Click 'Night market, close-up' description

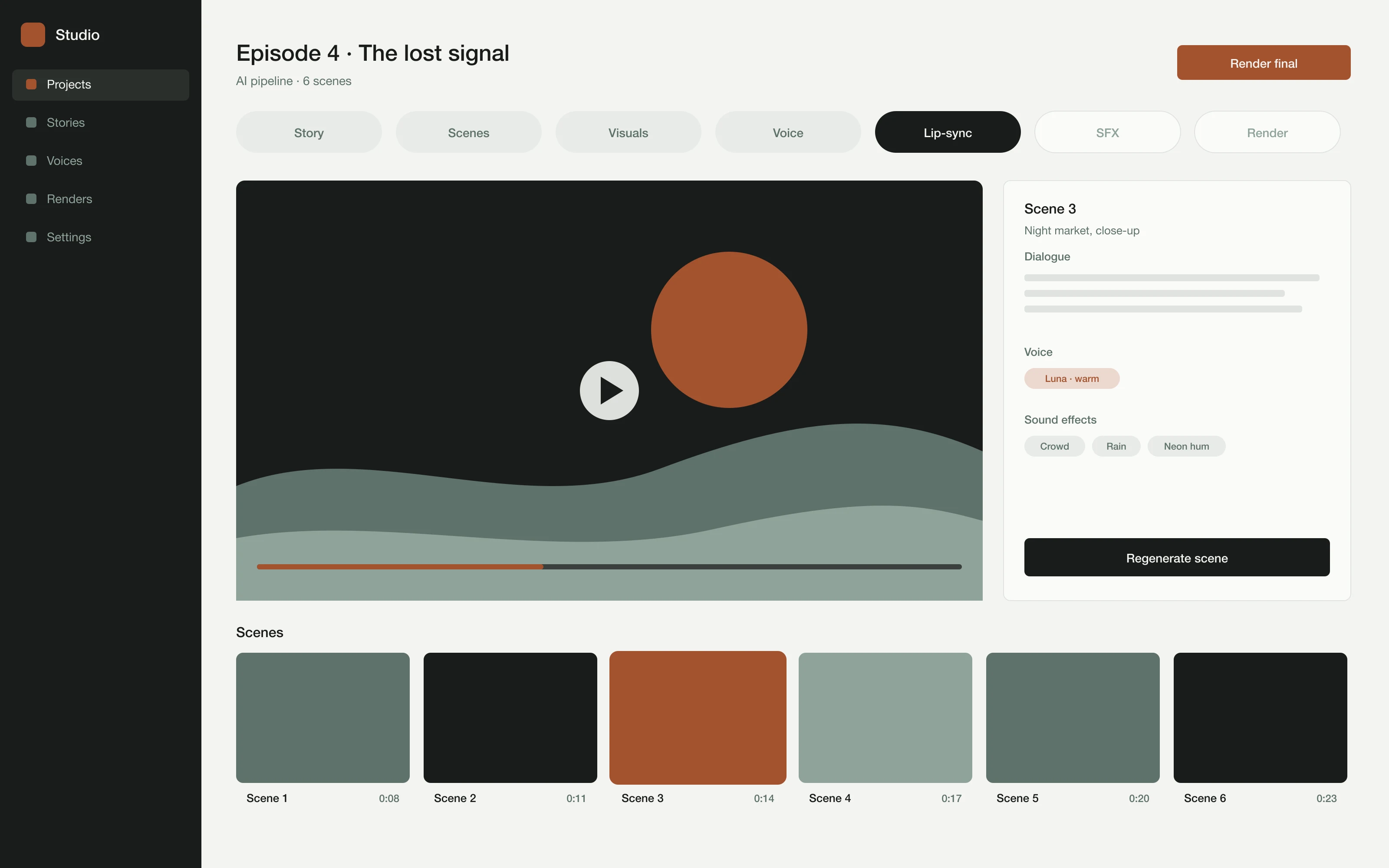[1081, 230]
